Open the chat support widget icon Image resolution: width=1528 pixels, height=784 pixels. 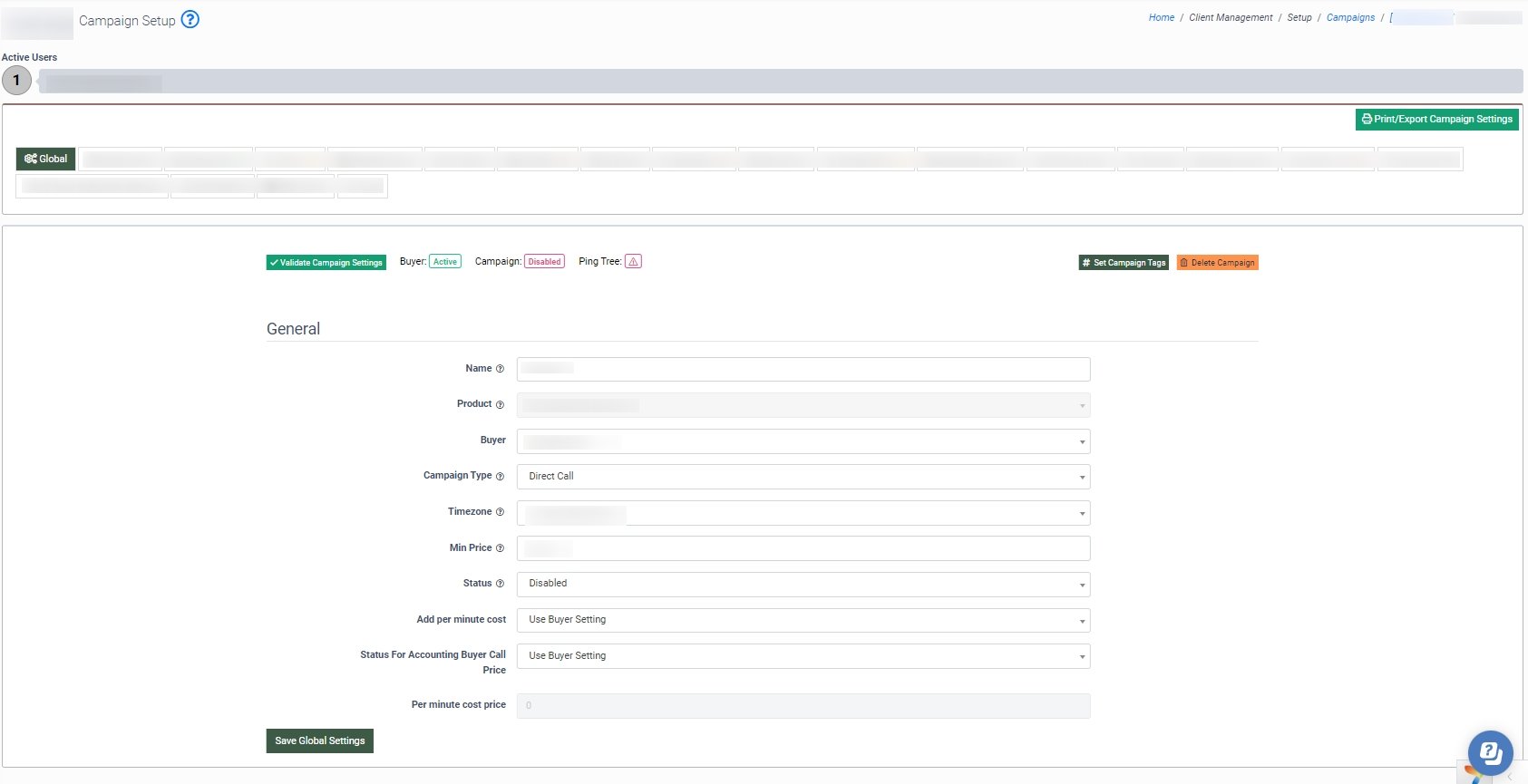1490,752
